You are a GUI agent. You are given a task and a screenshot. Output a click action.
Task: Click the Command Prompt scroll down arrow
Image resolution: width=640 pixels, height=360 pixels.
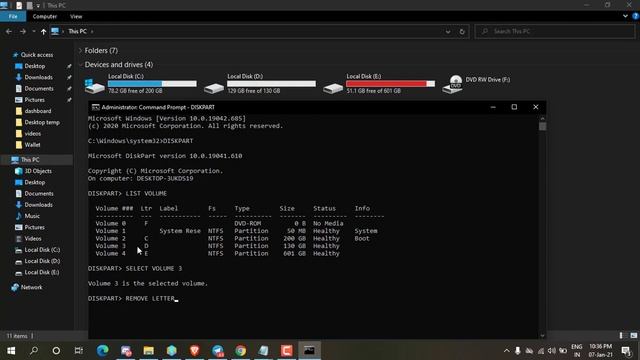coord(542,336)
